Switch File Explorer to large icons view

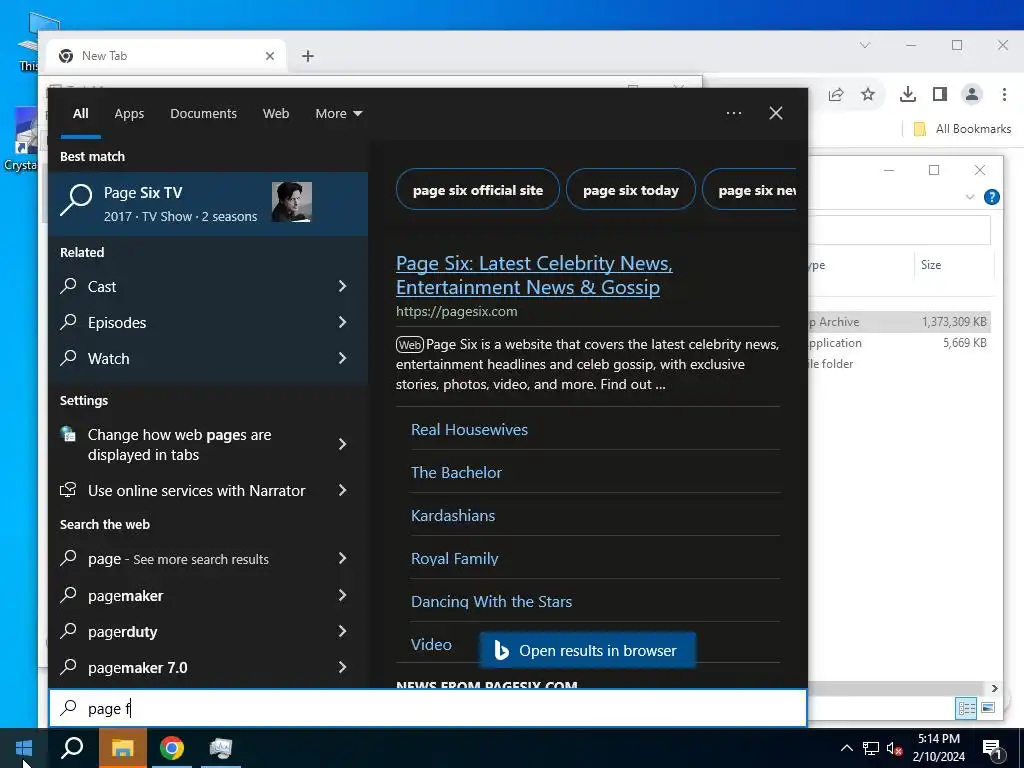click(987, 708)
